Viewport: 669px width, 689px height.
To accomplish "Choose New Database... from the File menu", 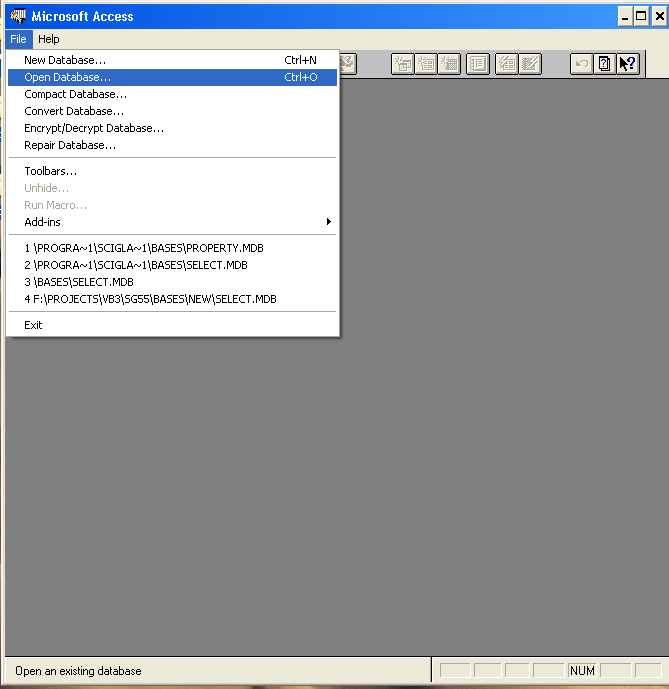I will (x=172, y=60).
